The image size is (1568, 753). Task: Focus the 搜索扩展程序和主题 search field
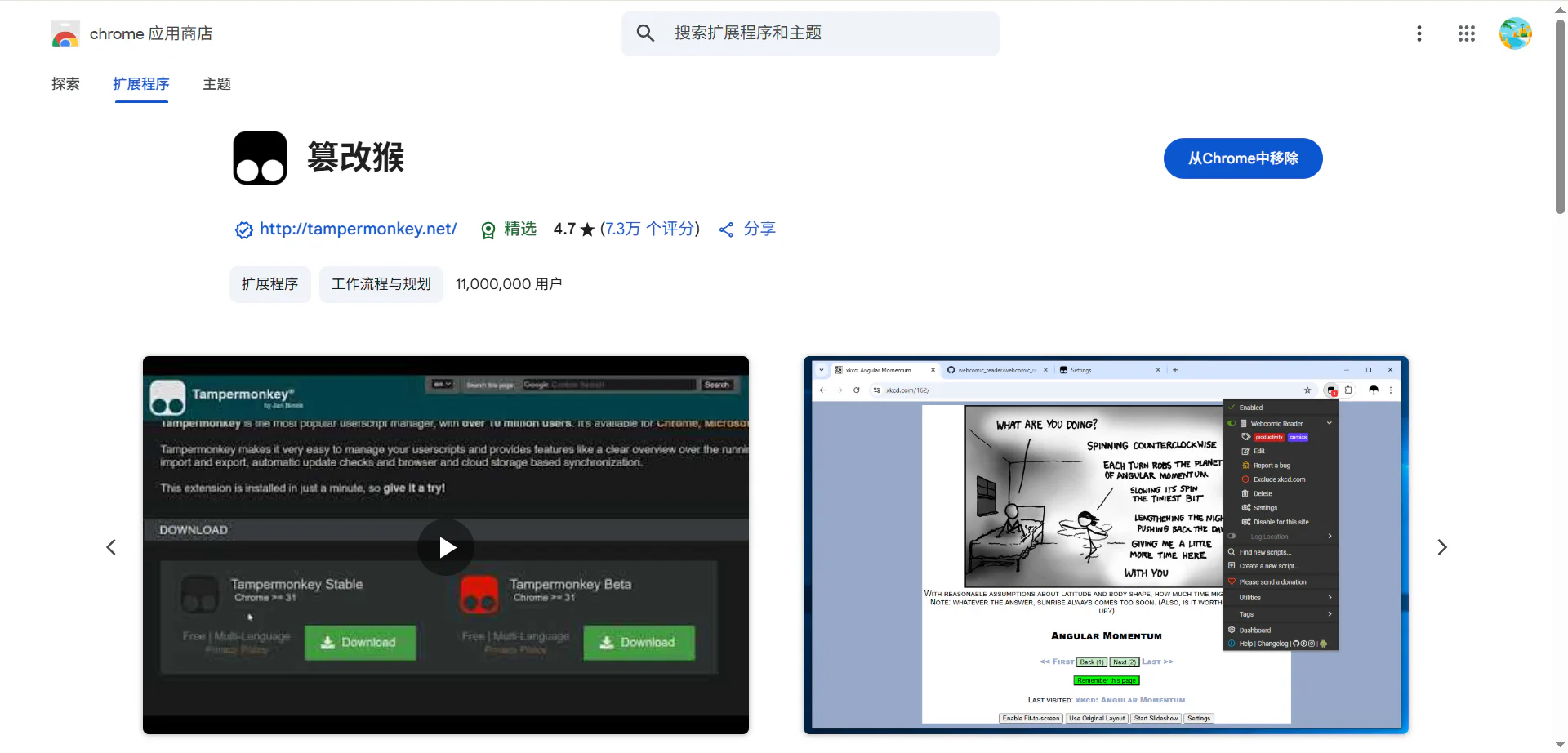pos(825,33)
